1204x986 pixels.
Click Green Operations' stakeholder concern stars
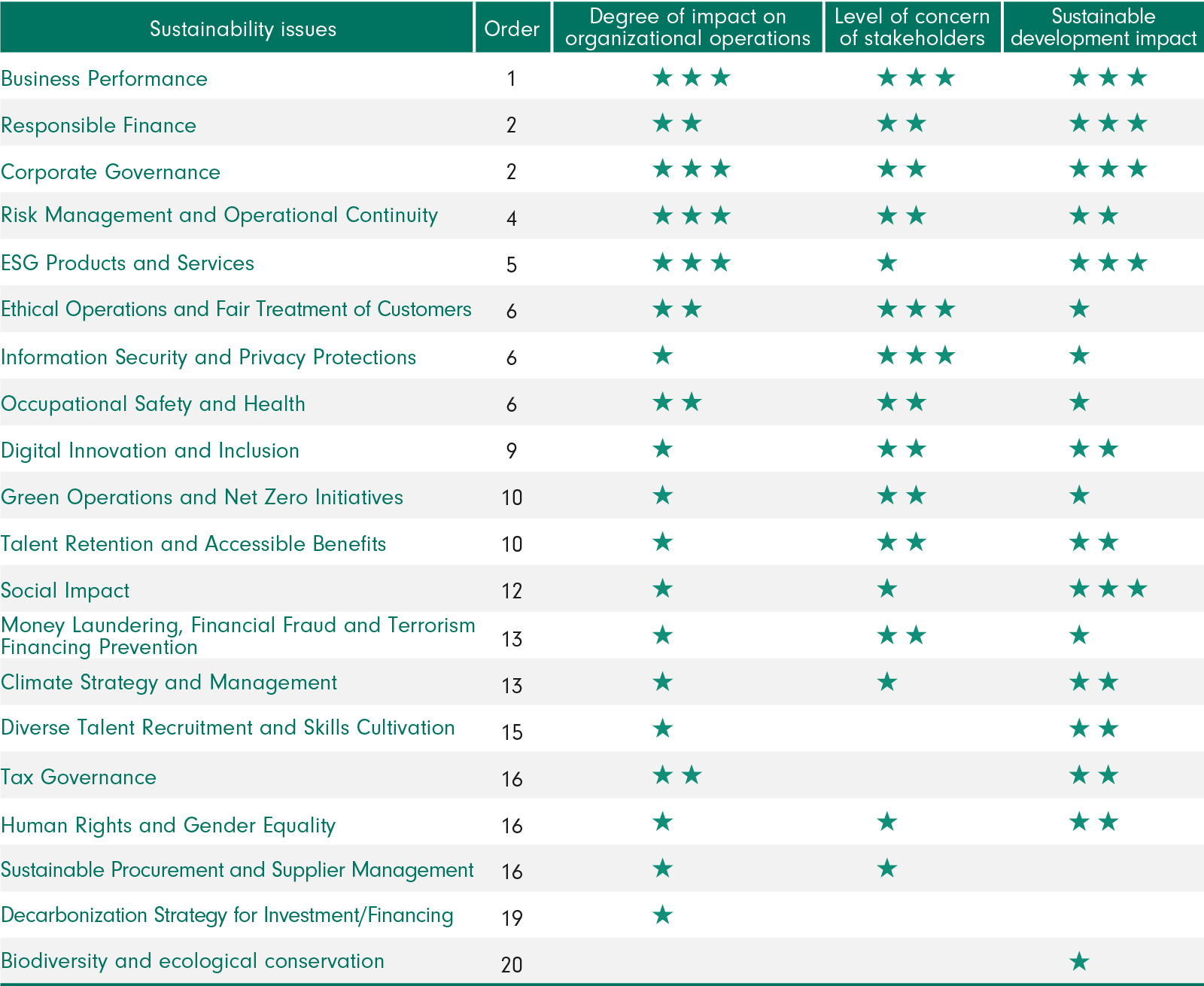[x=902, y=495]
